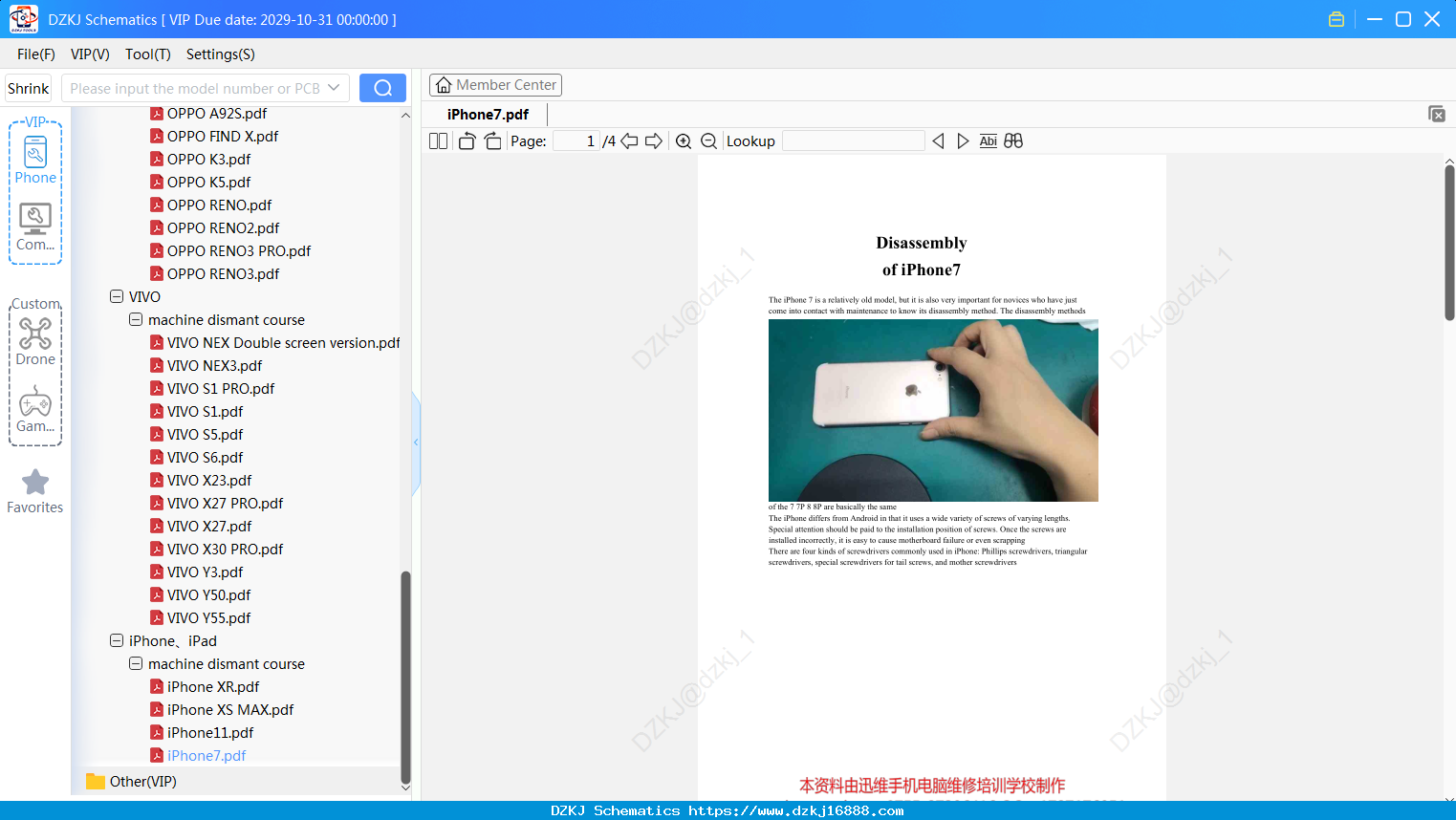
Task: Open OPPO K5.pdf file
Action: [201, 182]
